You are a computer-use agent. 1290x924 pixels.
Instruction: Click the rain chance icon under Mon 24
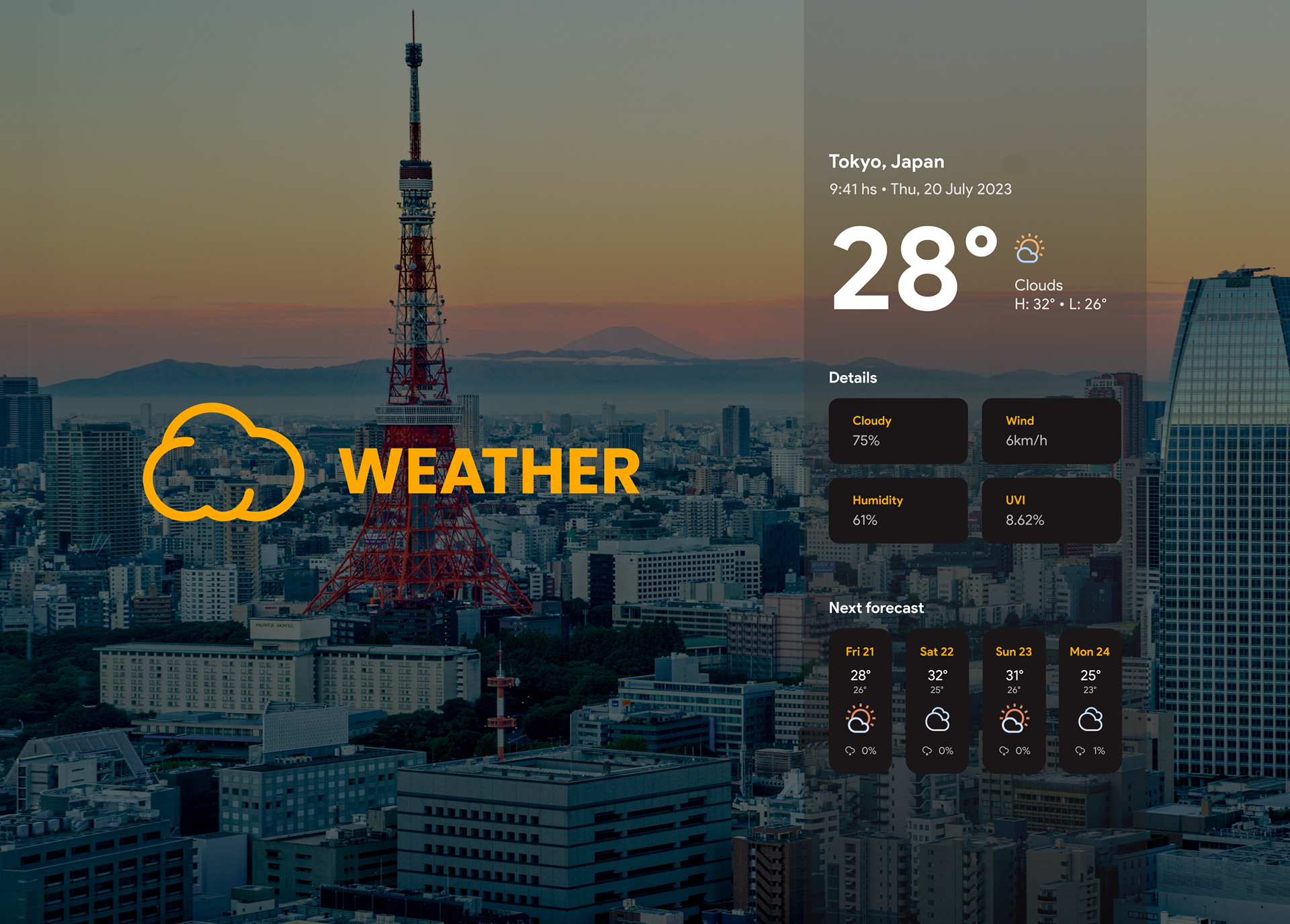coord(1080,751)
